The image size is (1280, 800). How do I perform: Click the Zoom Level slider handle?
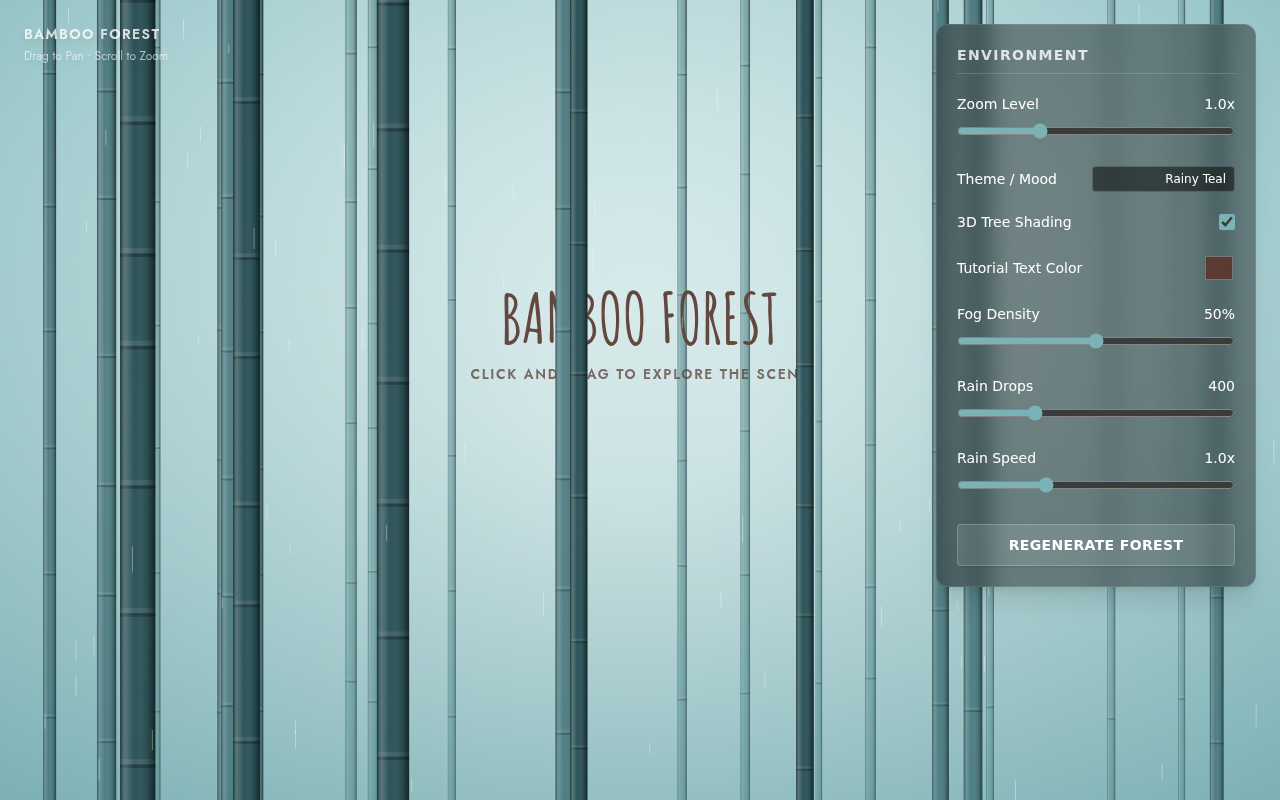click(x=1040, y=131)
